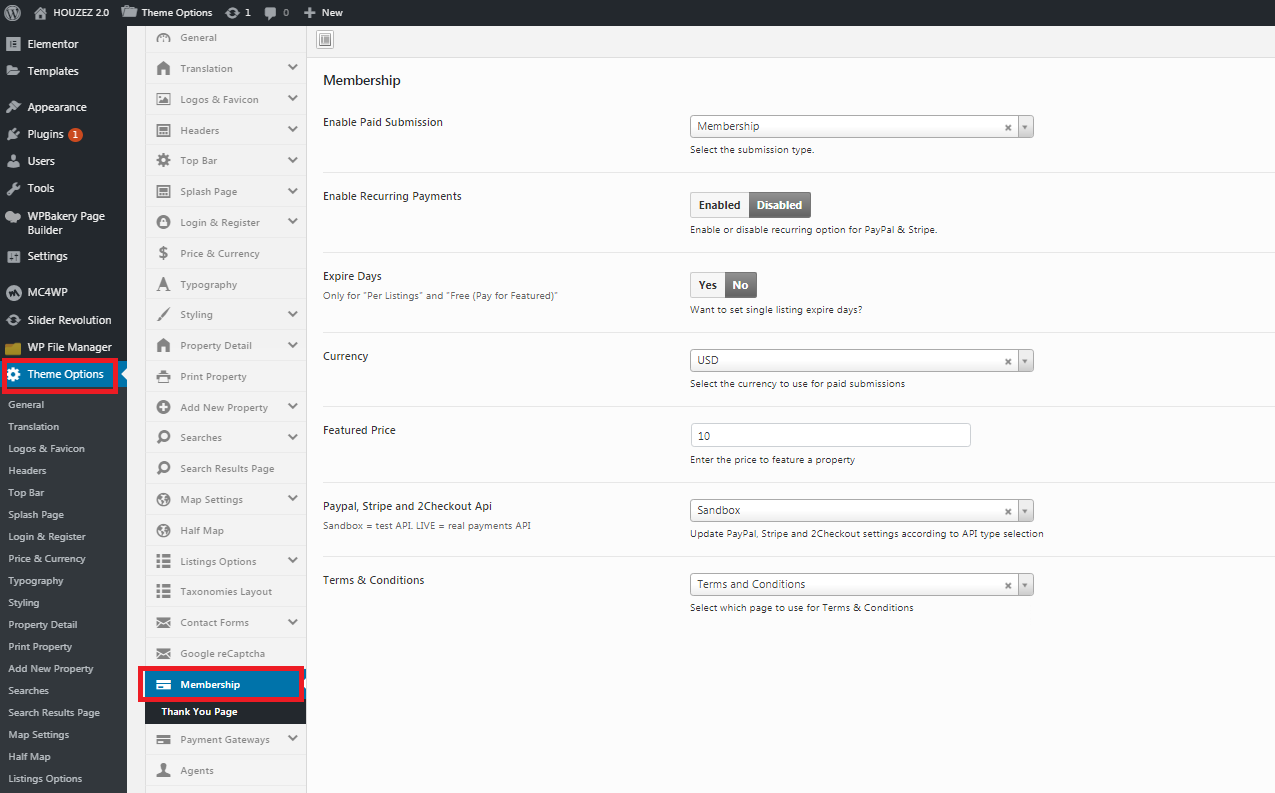
Task: Click the Tools wrench icon
Action: (13, 188)
